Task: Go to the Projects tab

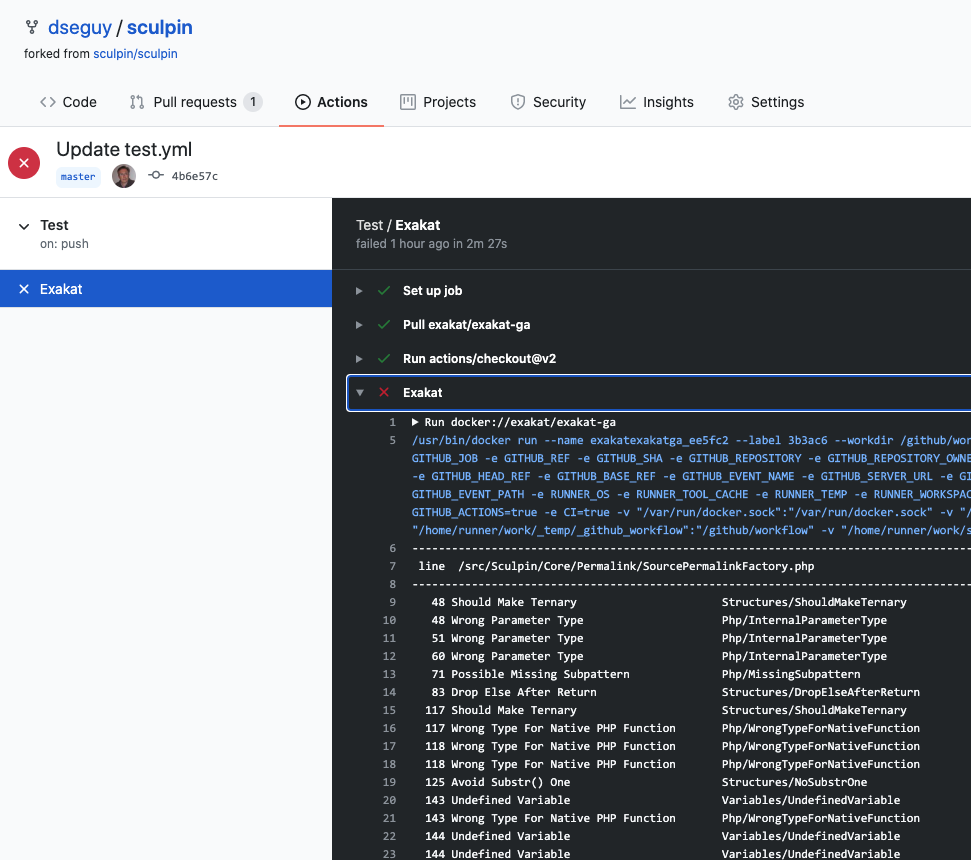Action: pos(438,102)
